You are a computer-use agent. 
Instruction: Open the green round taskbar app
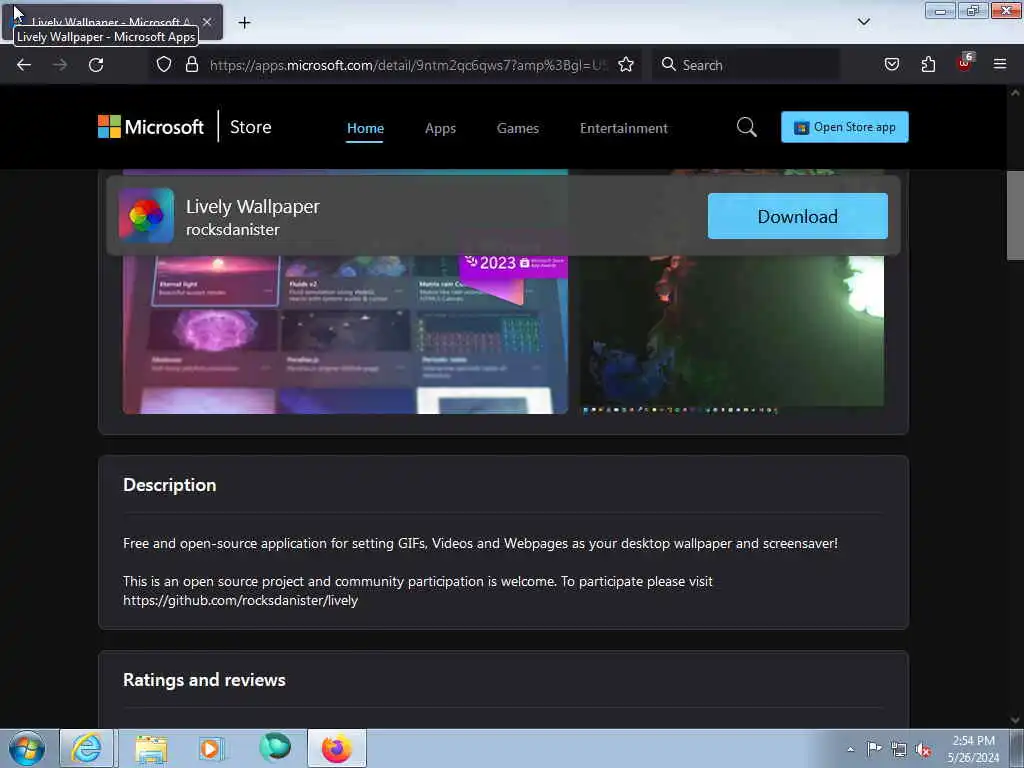(275, 747)
